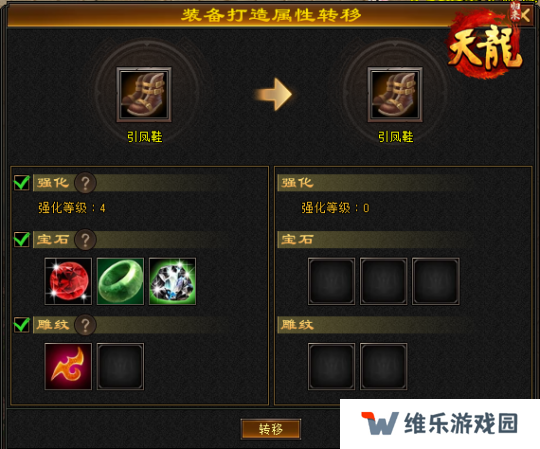Click the first empty target gem slot
This screenshot has height=449, width=540.
point(331,281)
